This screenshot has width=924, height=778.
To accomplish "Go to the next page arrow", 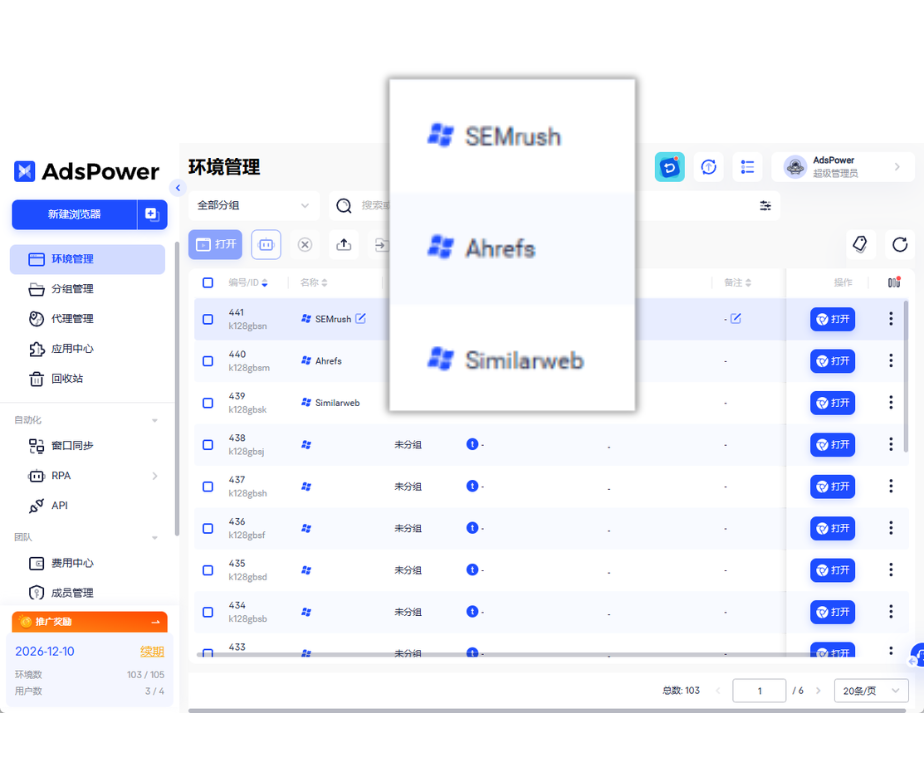I will (818, 691).
